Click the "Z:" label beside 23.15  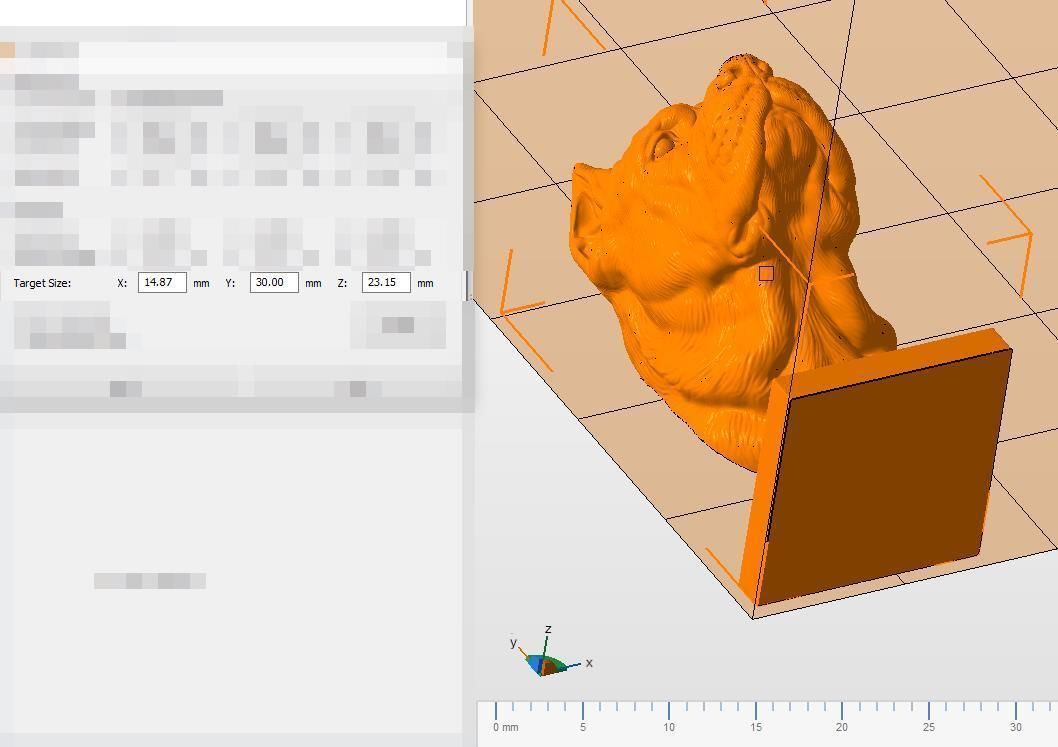click(342, 283)
